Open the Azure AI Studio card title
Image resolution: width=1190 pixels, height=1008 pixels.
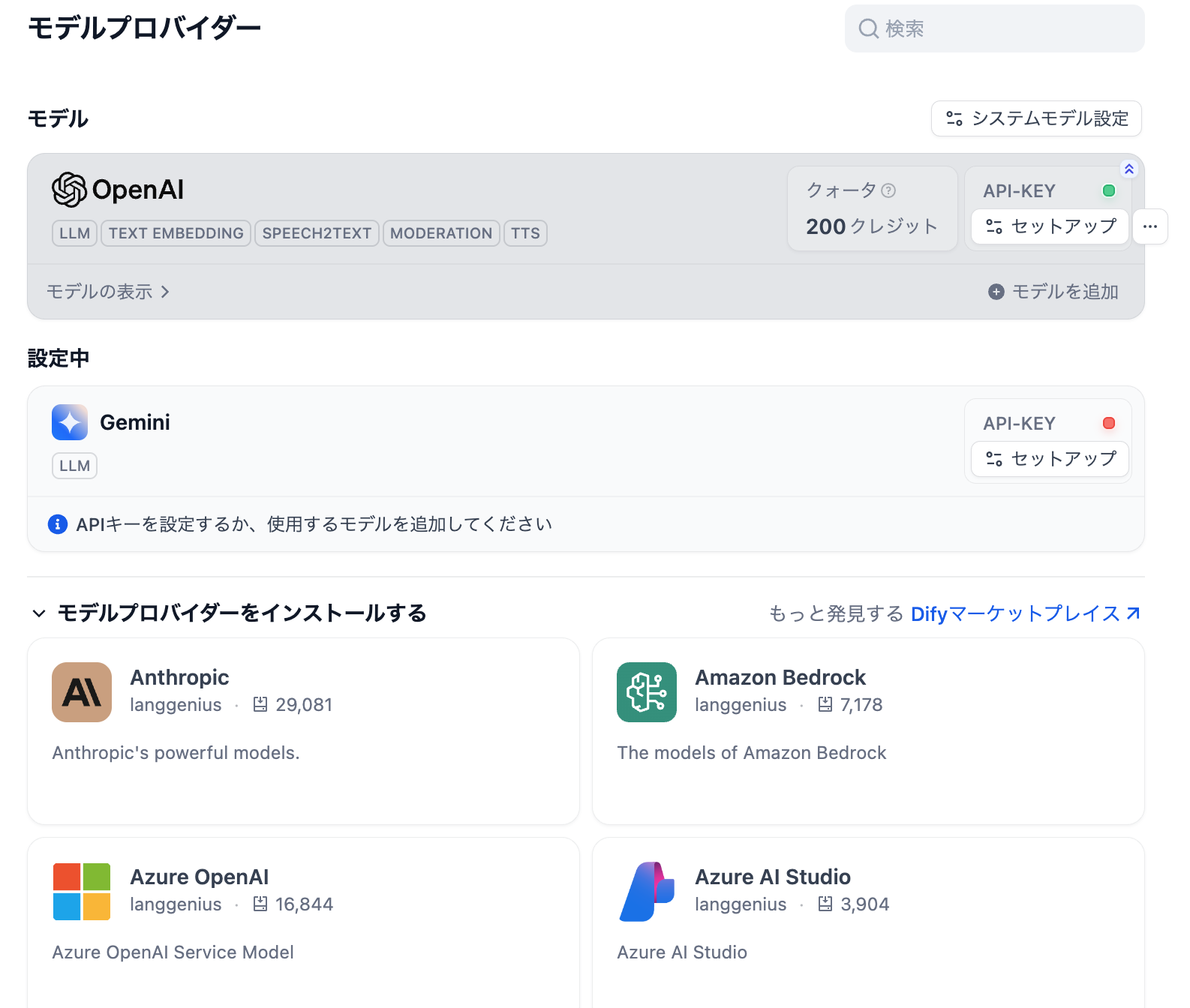pos(773,877)
